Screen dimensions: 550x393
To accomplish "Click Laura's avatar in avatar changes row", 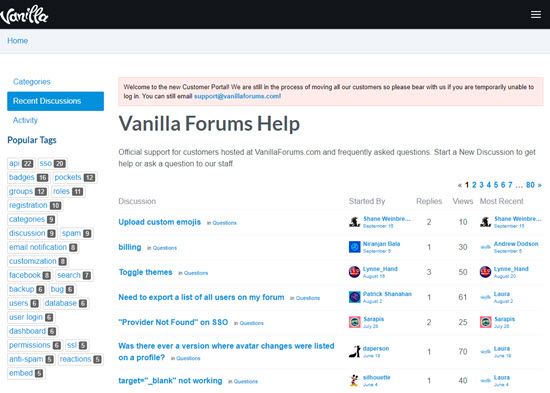I will 485,352.
